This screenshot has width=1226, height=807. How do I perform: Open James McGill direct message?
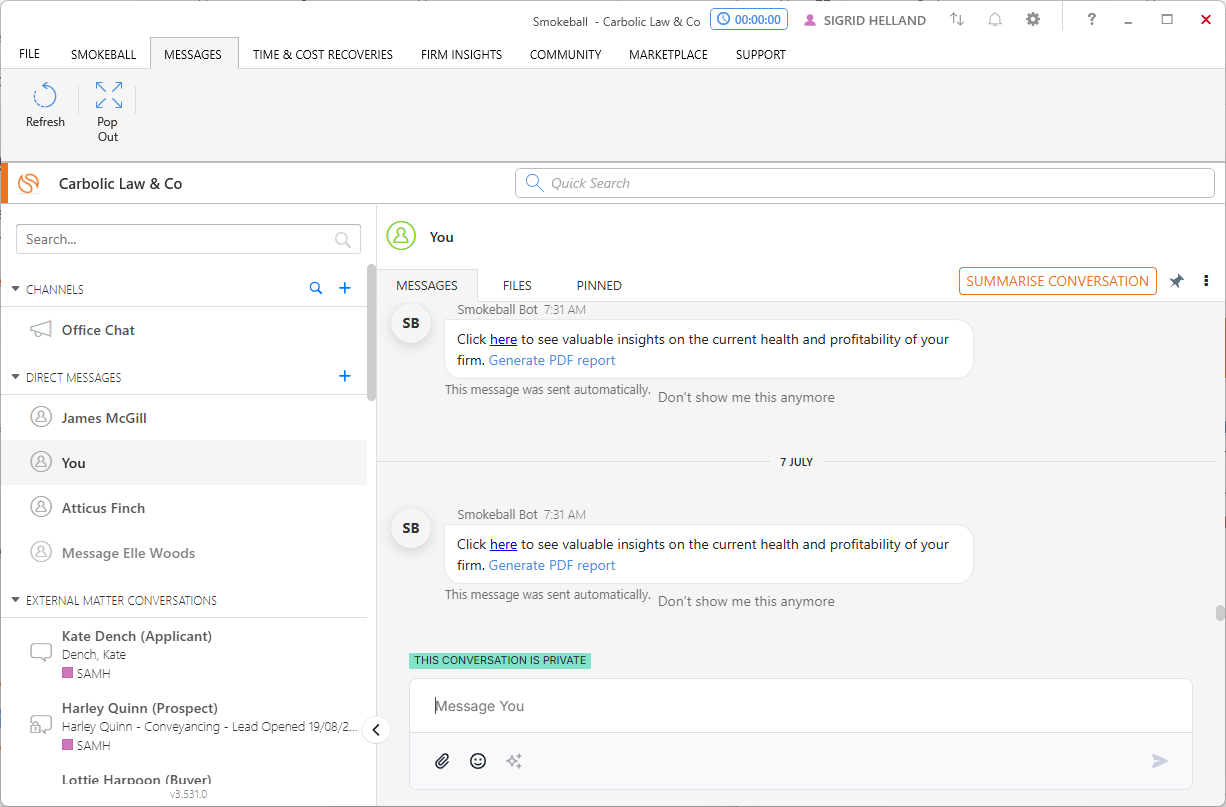click(x=184, y=418)
